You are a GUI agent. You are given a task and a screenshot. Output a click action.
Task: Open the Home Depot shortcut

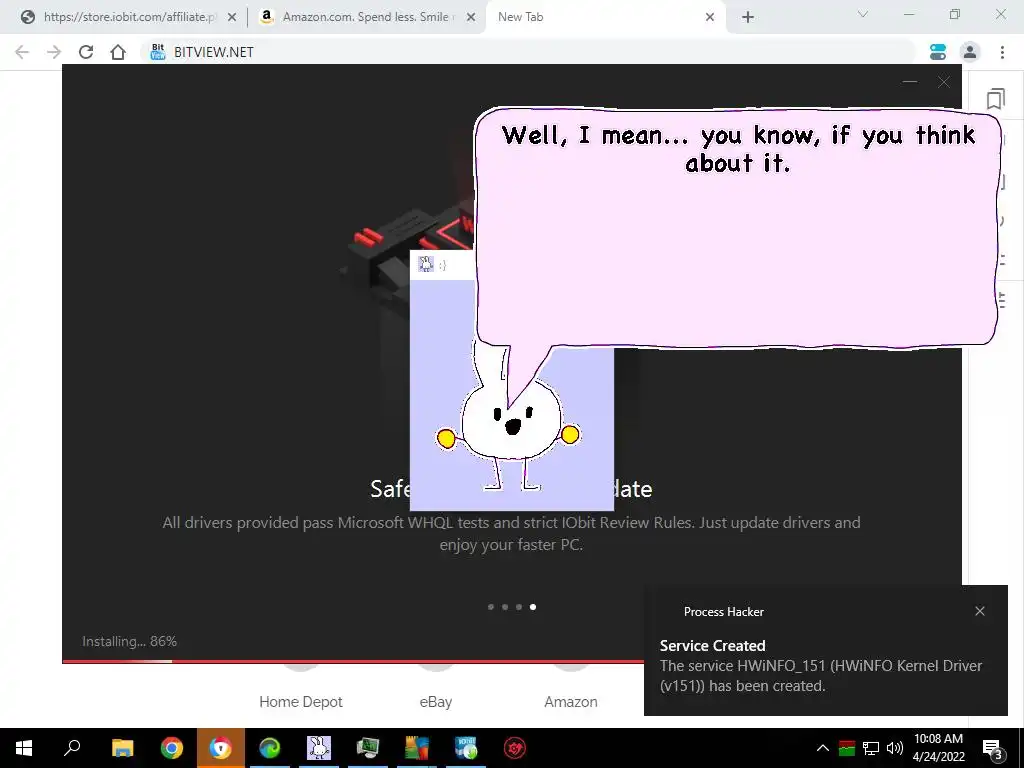[300, 701]
